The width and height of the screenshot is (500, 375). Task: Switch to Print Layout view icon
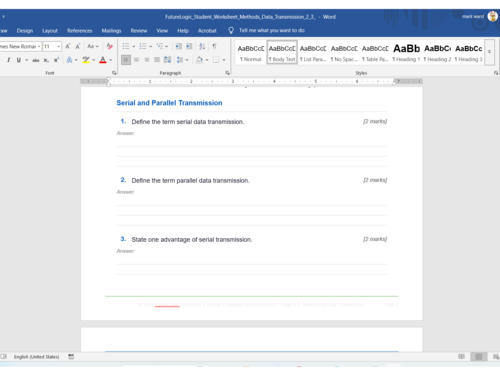479,357
